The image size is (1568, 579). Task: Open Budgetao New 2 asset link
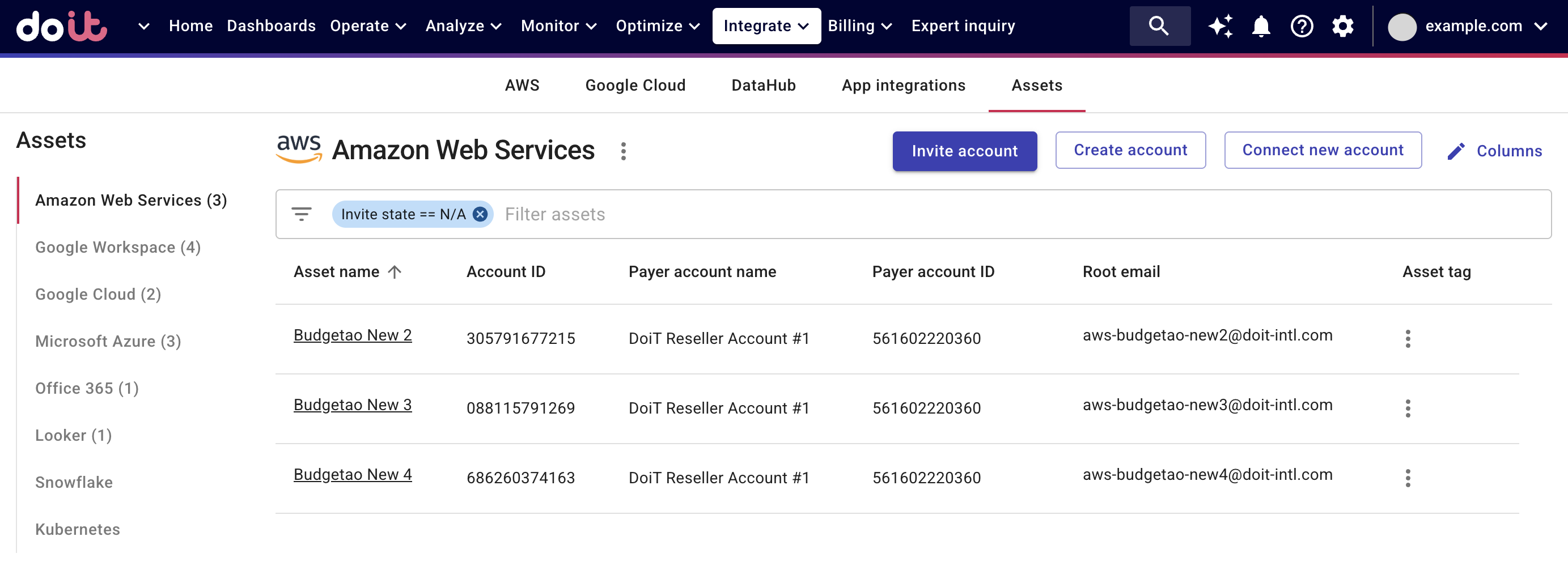(353, 335)
